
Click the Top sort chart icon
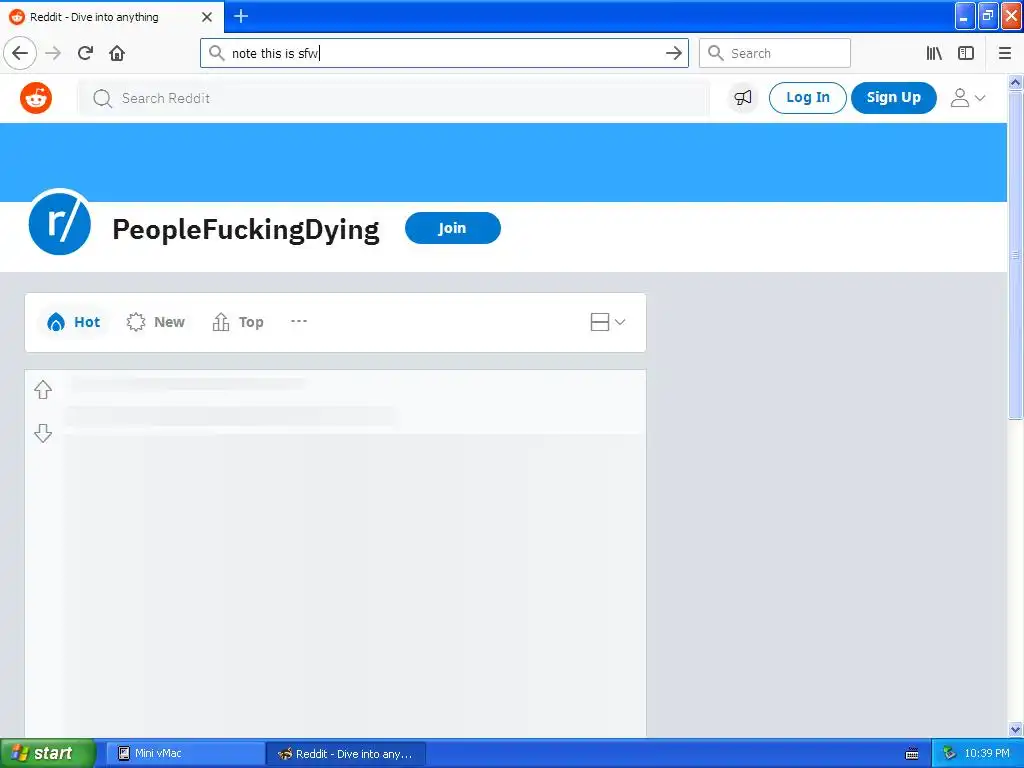pos(221,322)
